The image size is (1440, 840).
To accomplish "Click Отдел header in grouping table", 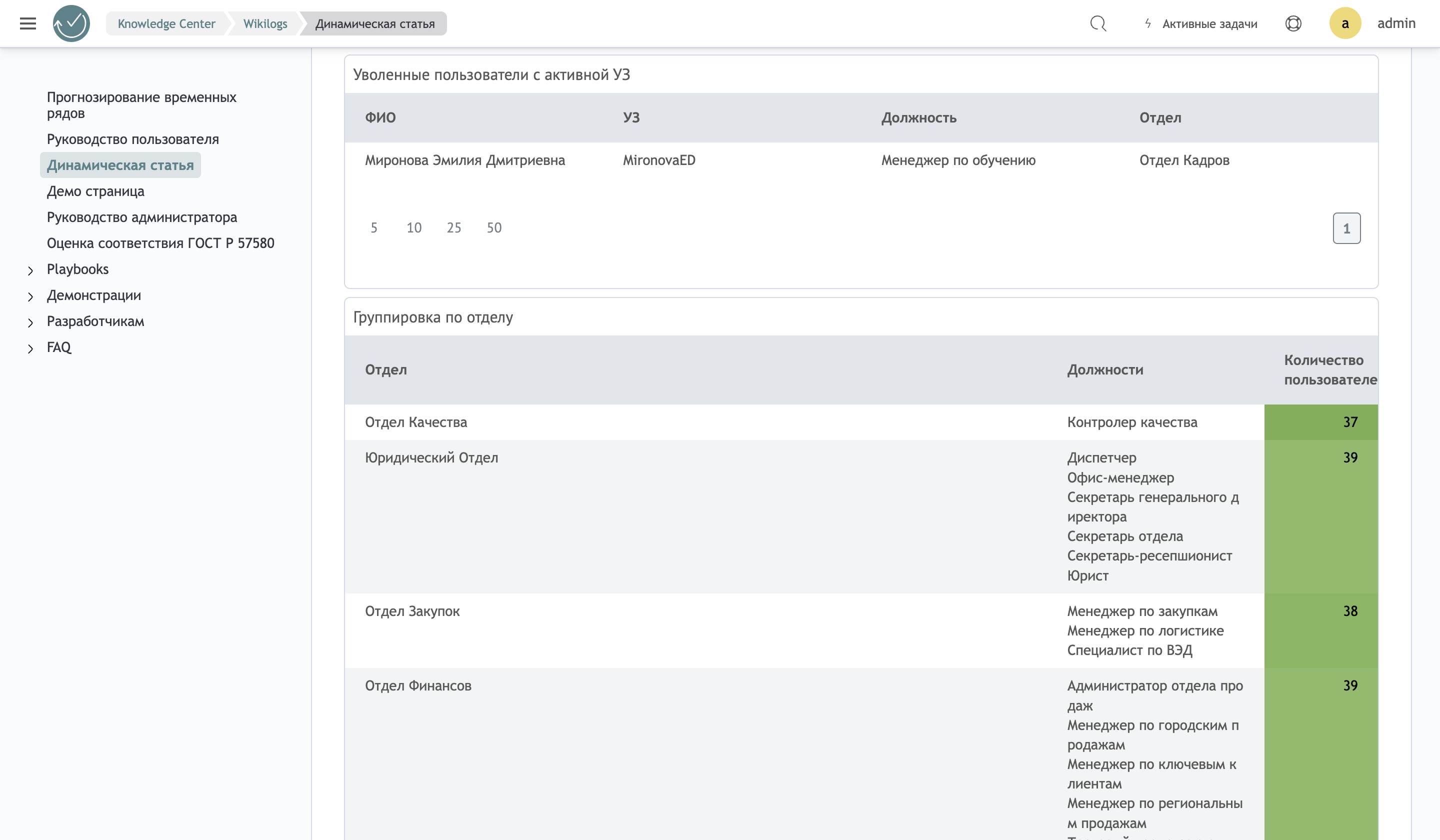I will [385, 369].
